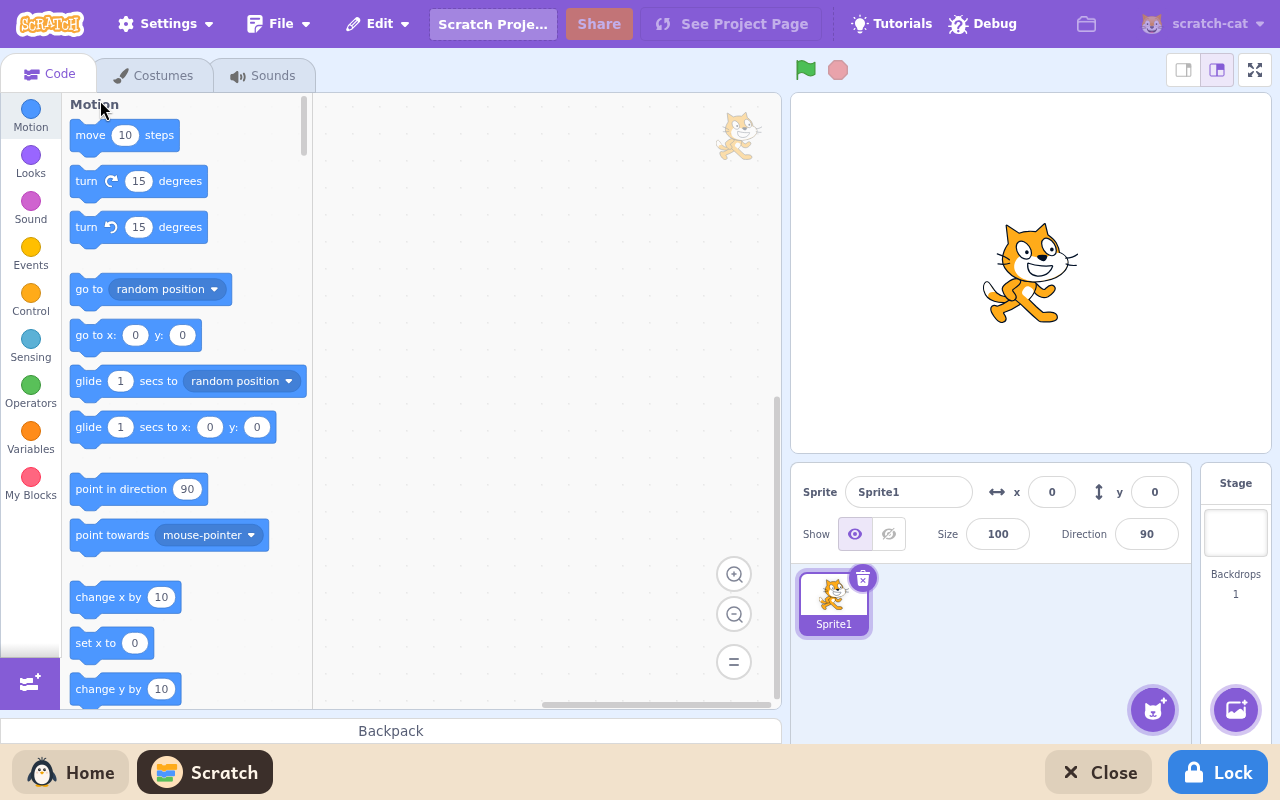1280x800 pixels.
Task: Open the File menu
Action: tap(279, 24)
